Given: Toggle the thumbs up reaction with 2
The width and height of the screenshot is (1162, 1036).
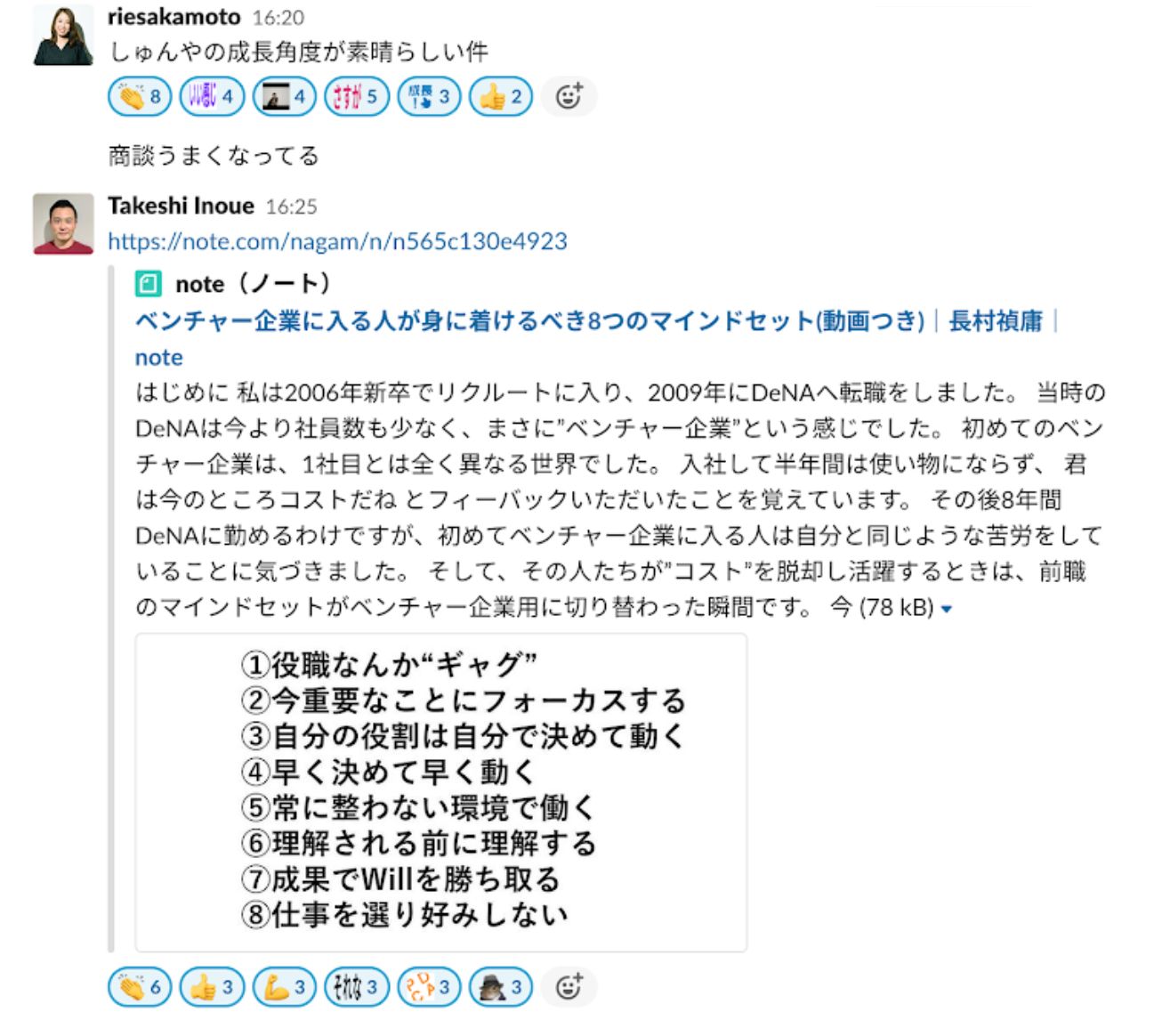Looking at the screenshot, I should point(501,96).
